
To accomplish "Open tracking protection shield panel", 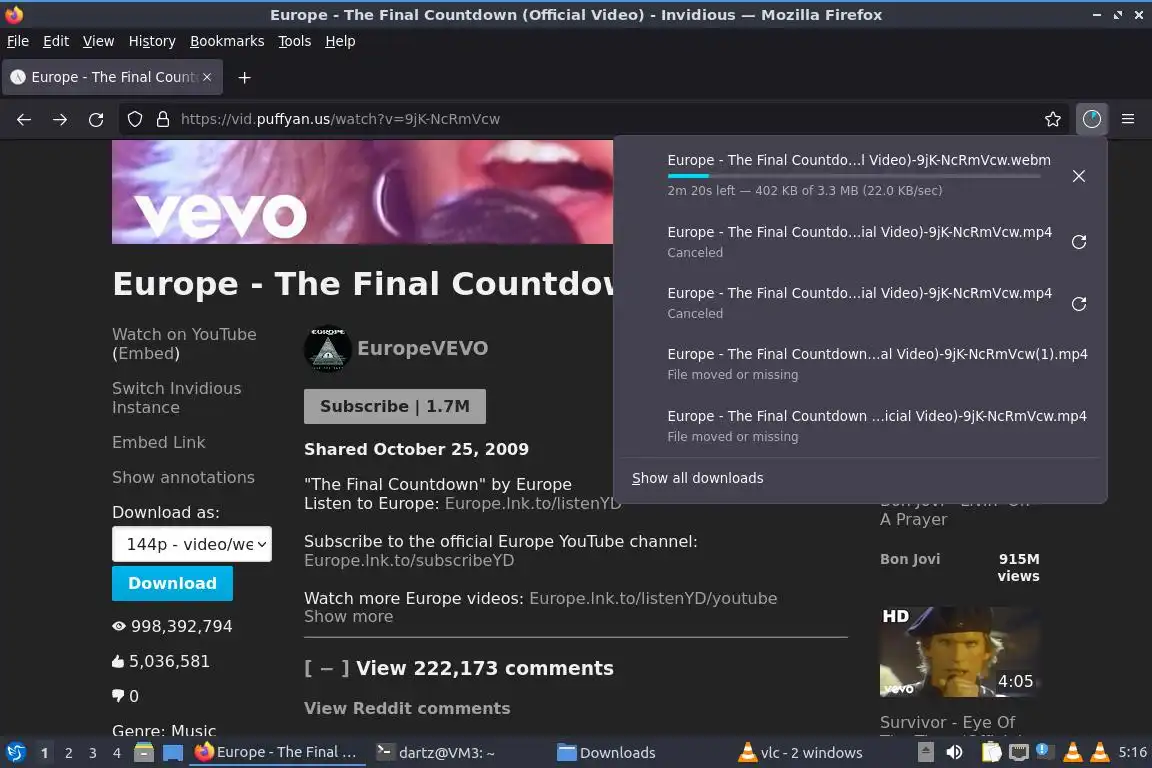I will 134,119.
